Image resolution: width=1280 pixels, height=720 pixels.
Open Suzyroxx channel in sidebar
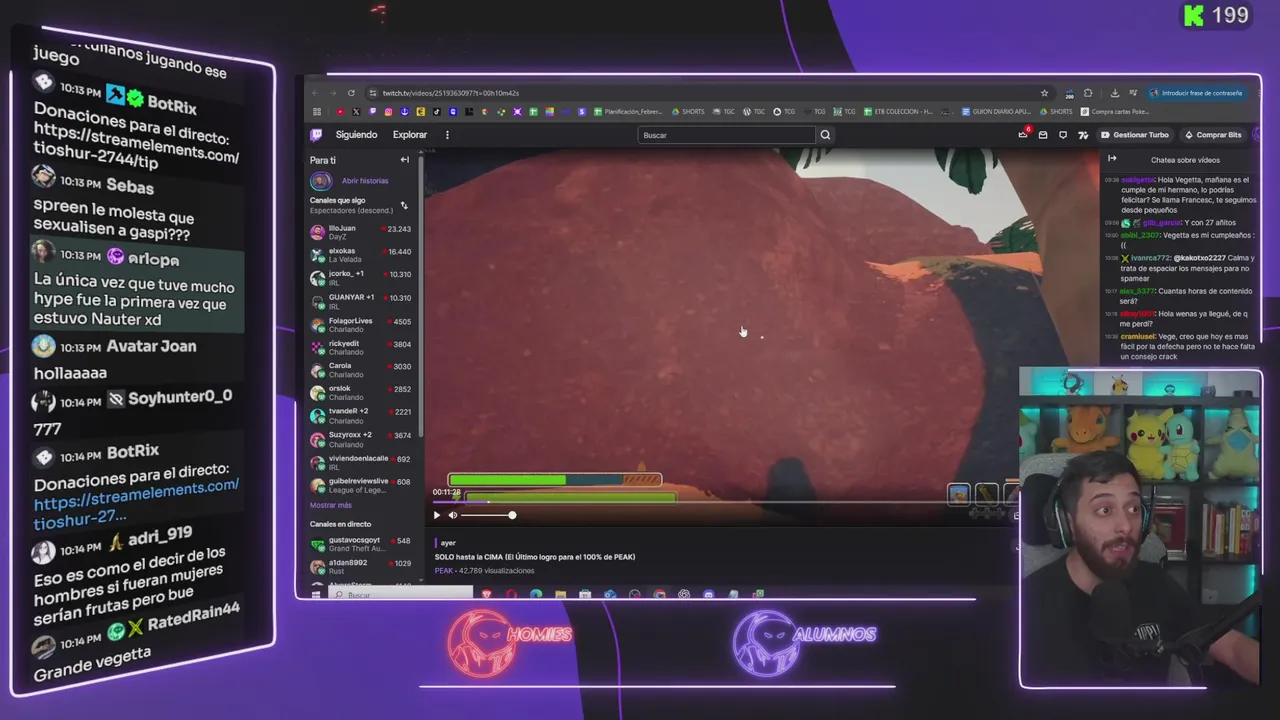[360, 439]
